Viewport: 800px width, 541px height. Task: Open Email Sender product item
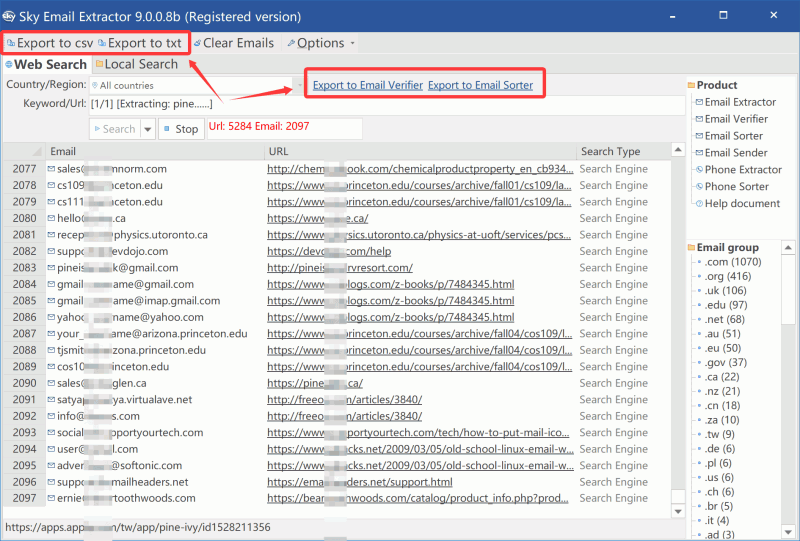[732, 153]
